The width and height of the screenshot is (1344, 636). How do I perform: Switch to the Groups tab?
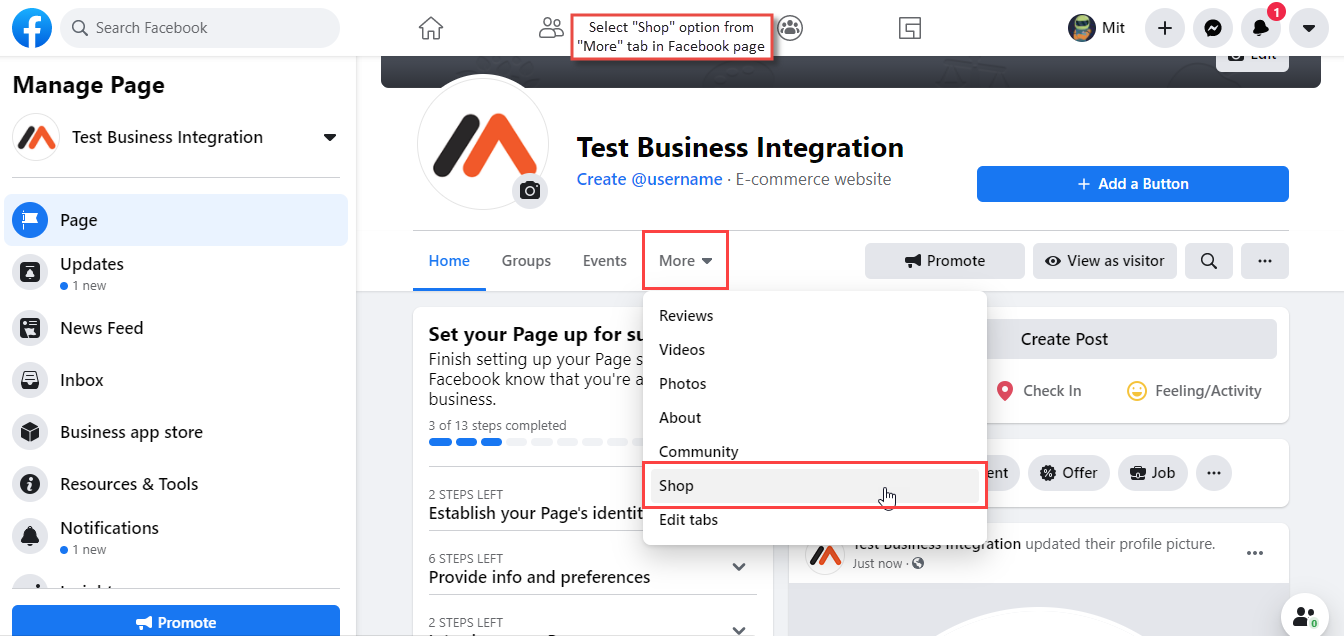pos(526,261)
